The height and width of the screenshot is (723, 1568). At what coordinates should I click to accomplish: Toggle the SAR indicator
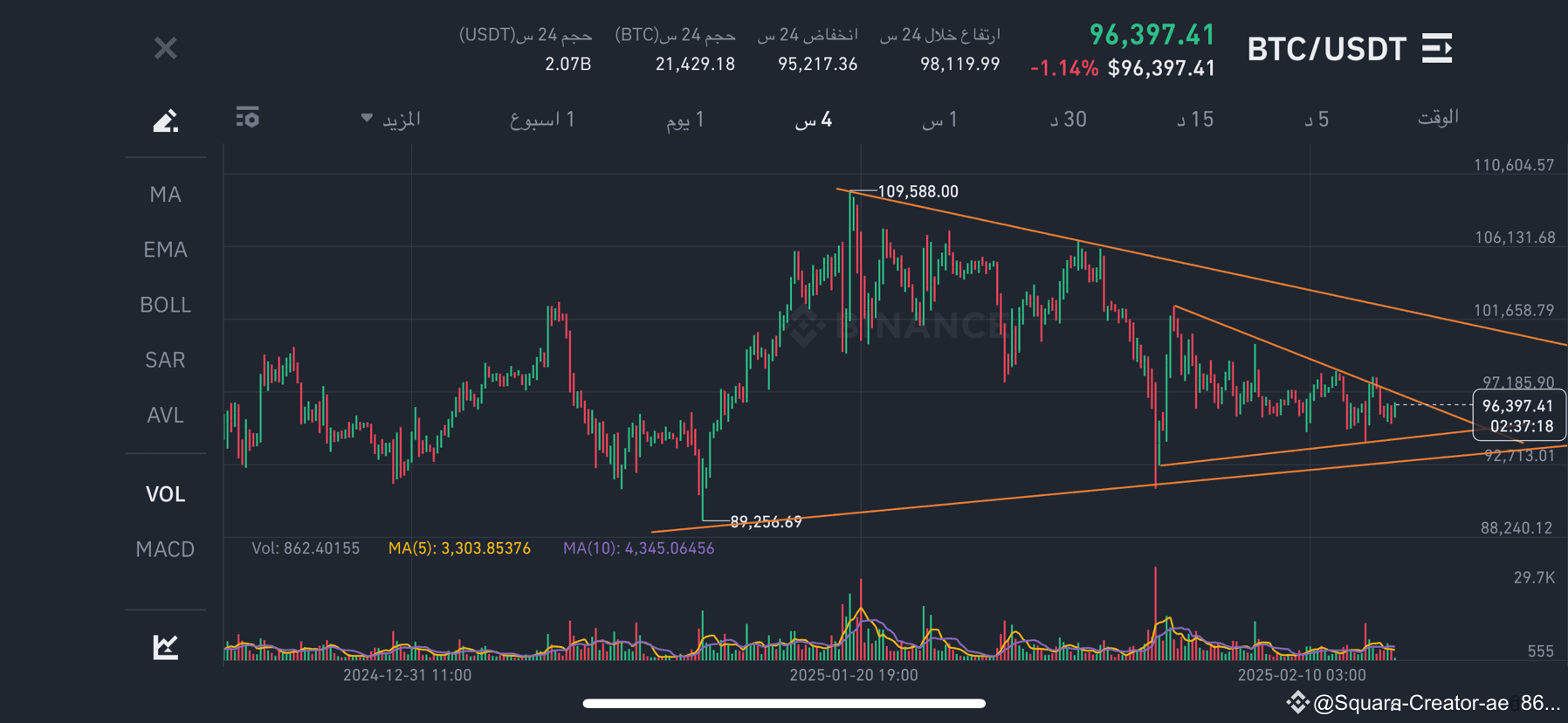point(166,360)
